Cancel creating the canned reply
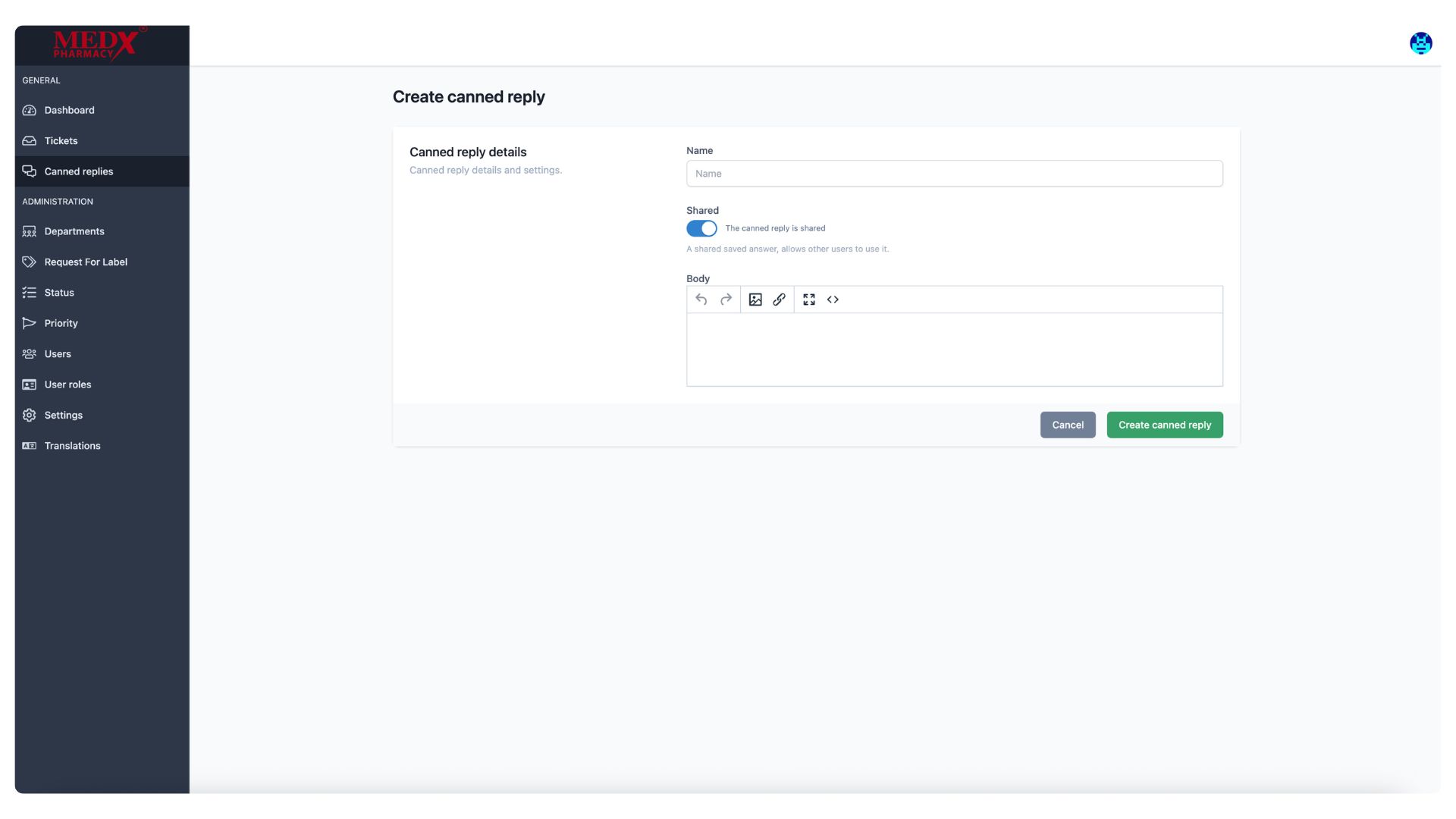Image resolution: width=1456 pixels, height=819 pixels. tap(1067, 425)
